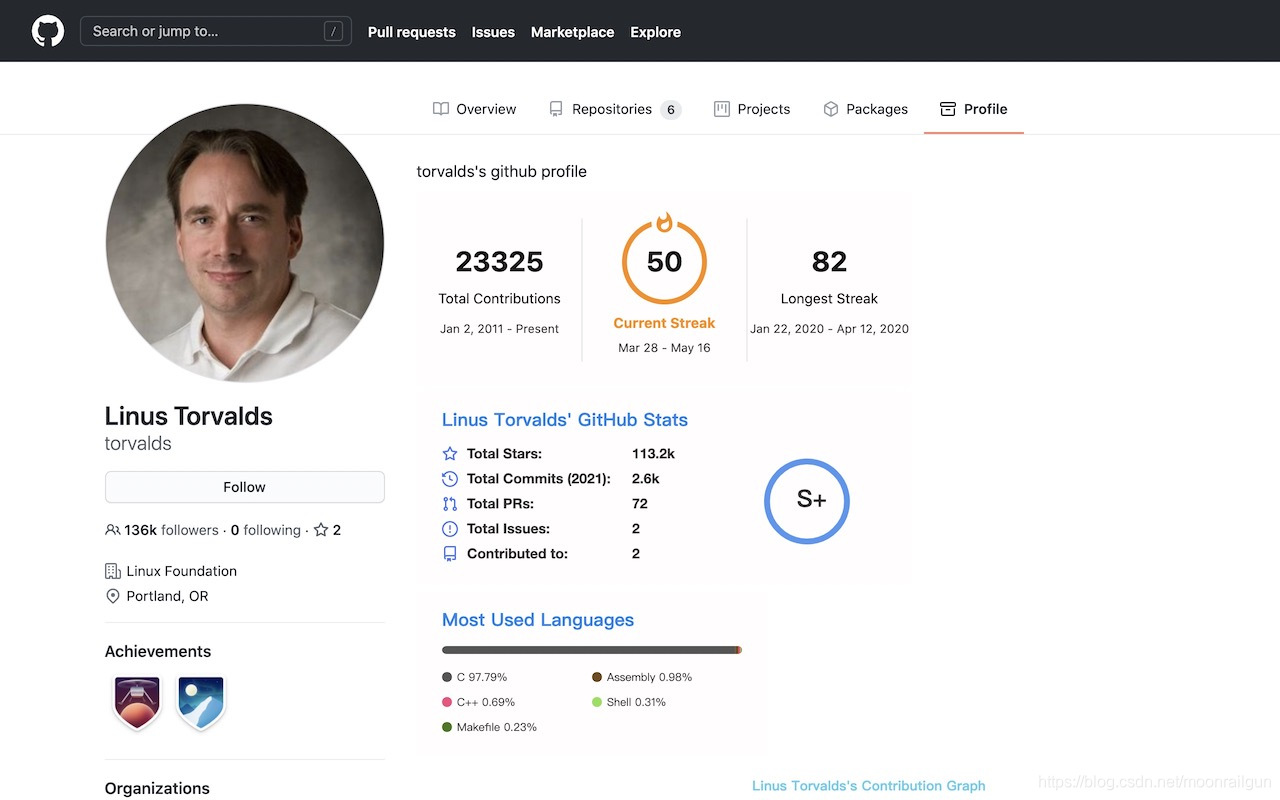Open Linus Torvalds' GitHub Stats heading
The width and height of the screenshot is (1280, 800).
(565, 420)
